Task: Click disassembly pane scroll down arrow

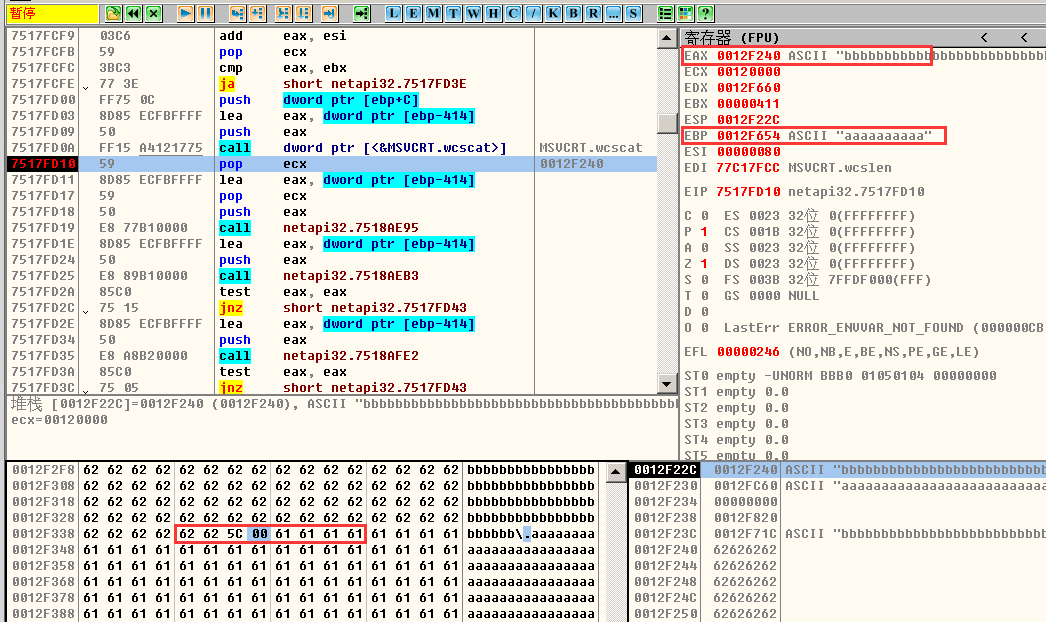Action: (666, 385)
